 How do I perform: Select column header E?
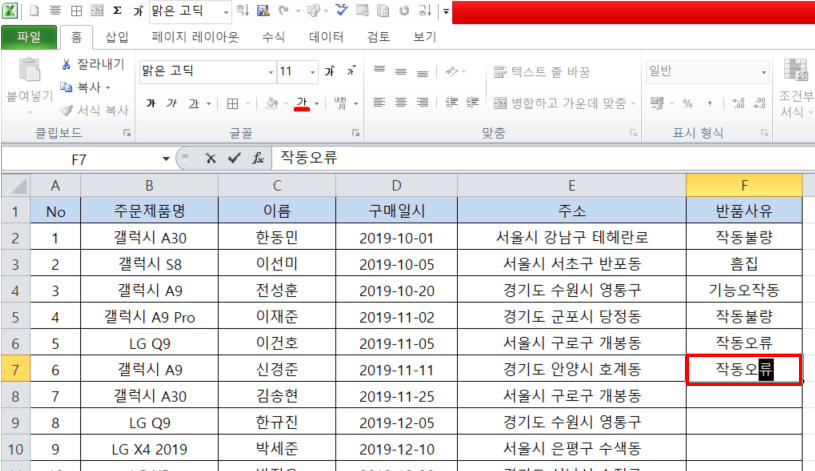[572, 186]
